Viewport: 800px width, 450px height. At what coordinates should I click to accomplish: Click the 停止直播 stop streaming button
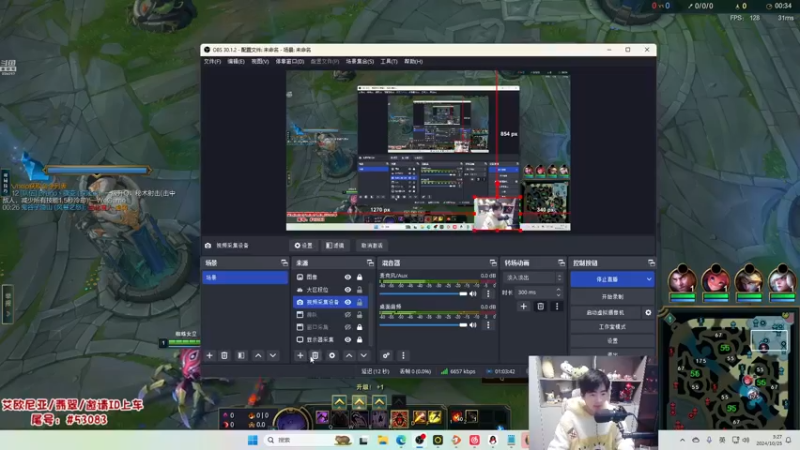[608, 279]
